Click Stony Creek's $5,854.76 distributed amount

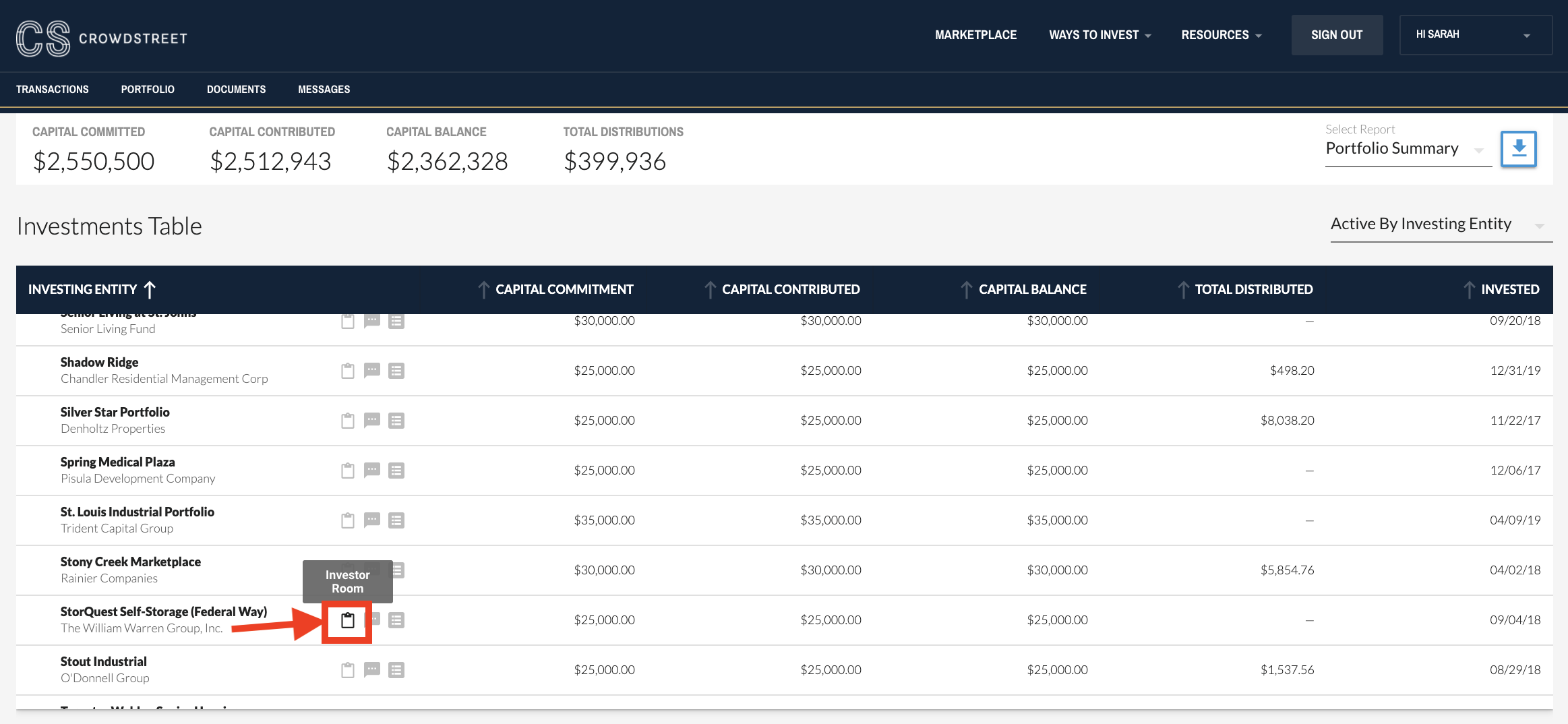[1288, 570]
